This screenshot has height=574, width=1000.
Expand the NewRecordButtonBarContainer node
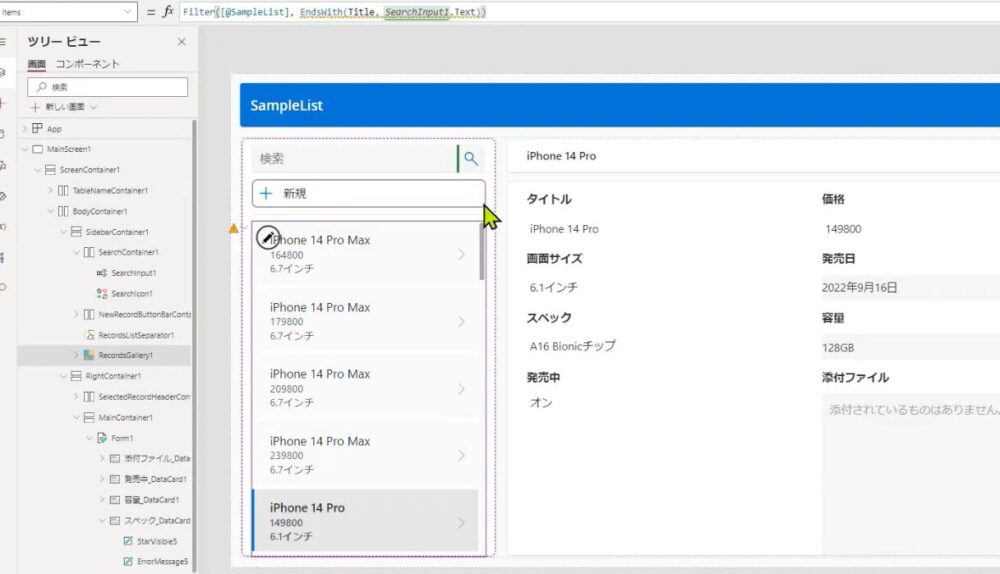[76, 314]
